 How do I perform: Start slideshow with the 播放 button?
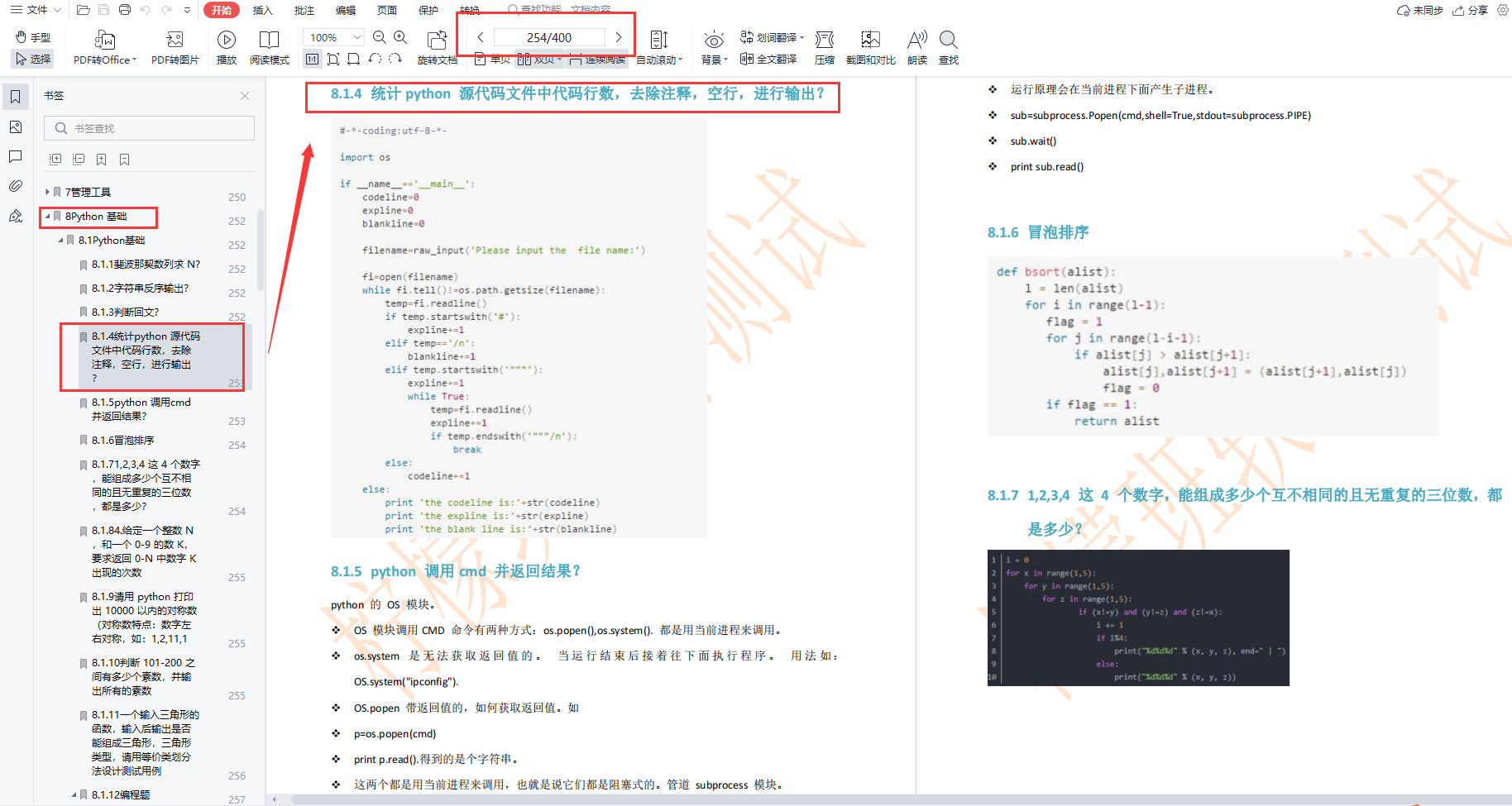227,47
